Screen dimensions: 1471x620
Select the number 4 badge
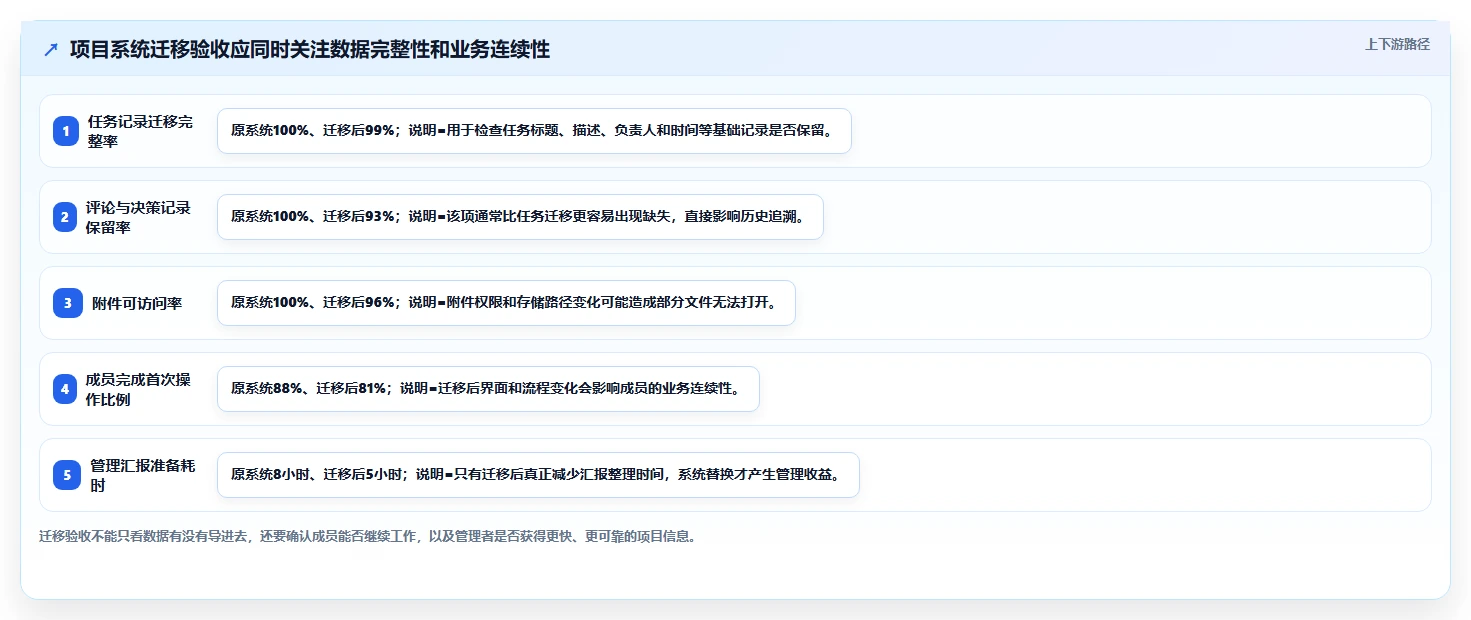coord(66,389)
